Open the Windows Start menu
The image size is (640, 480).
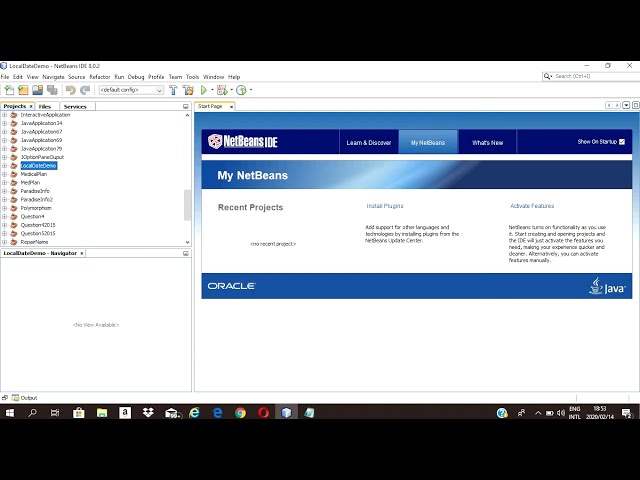(x=9, y=413)
